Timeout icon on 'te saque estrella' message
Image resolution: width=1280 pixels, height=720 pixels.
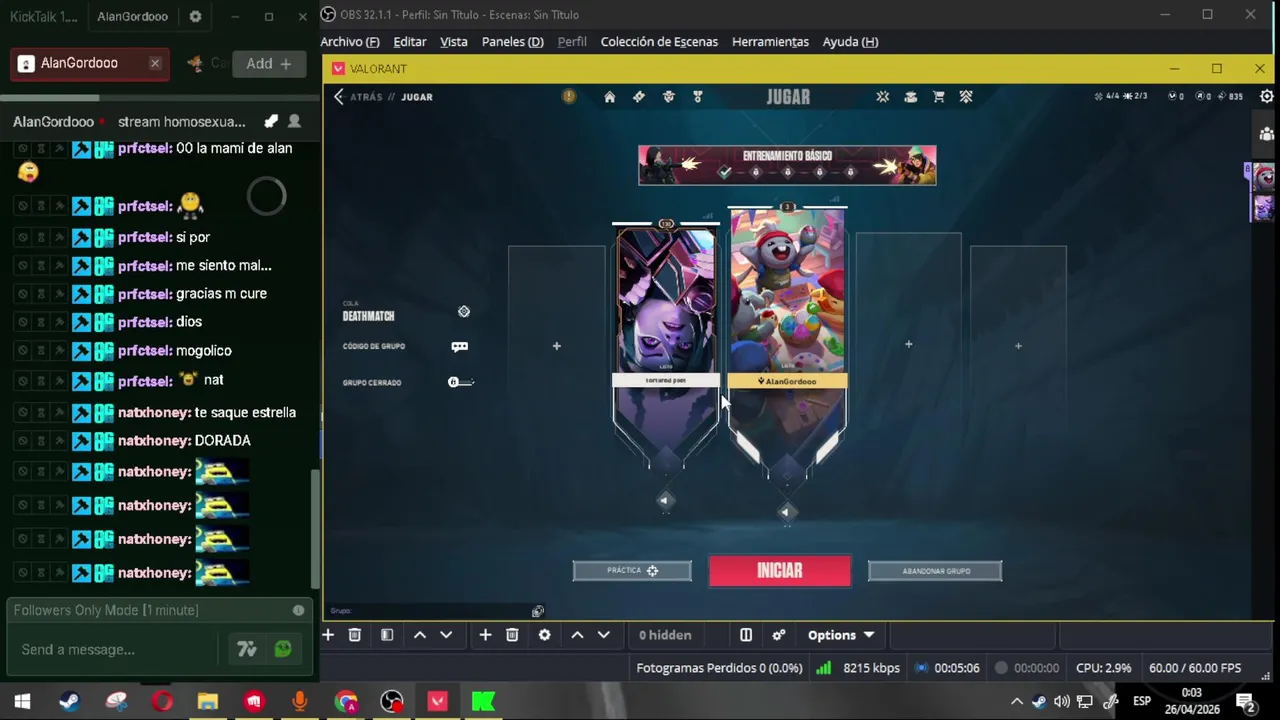(x=41, y=413)
